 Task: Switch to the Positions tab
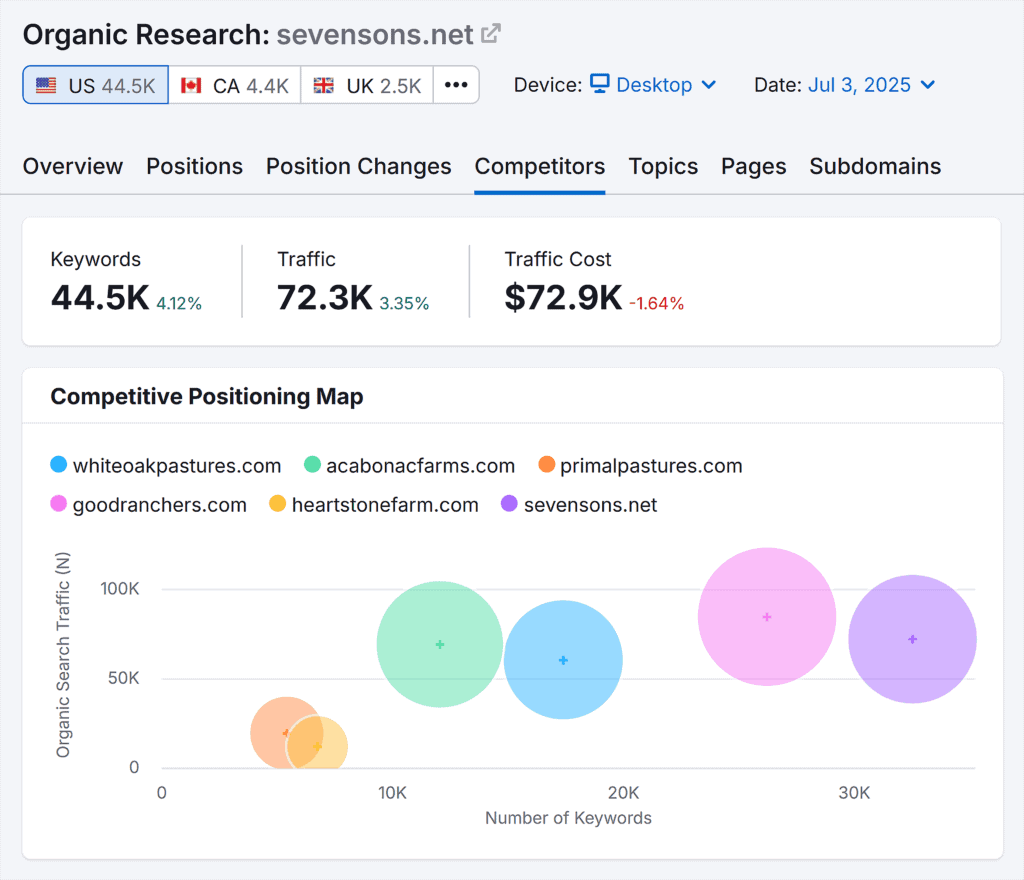(194, 167)
